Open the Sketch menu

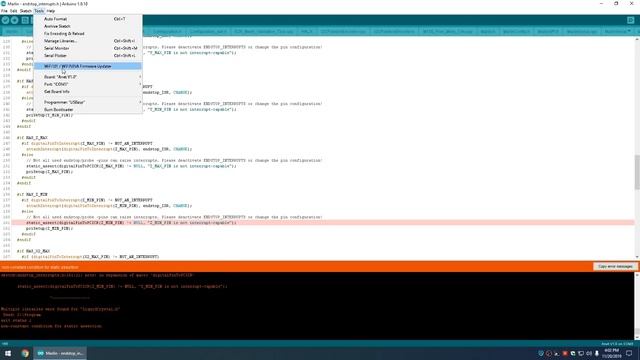point(26,11)
